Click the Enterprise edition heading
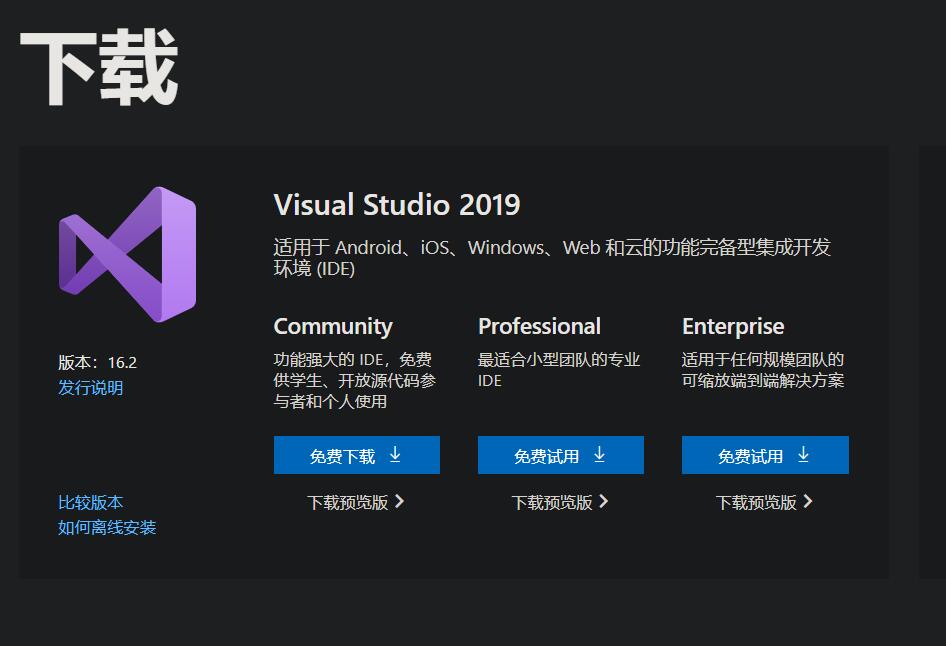The width and height of the screenshot is (946, 646). pyautogui.click(x=733, y=326)
